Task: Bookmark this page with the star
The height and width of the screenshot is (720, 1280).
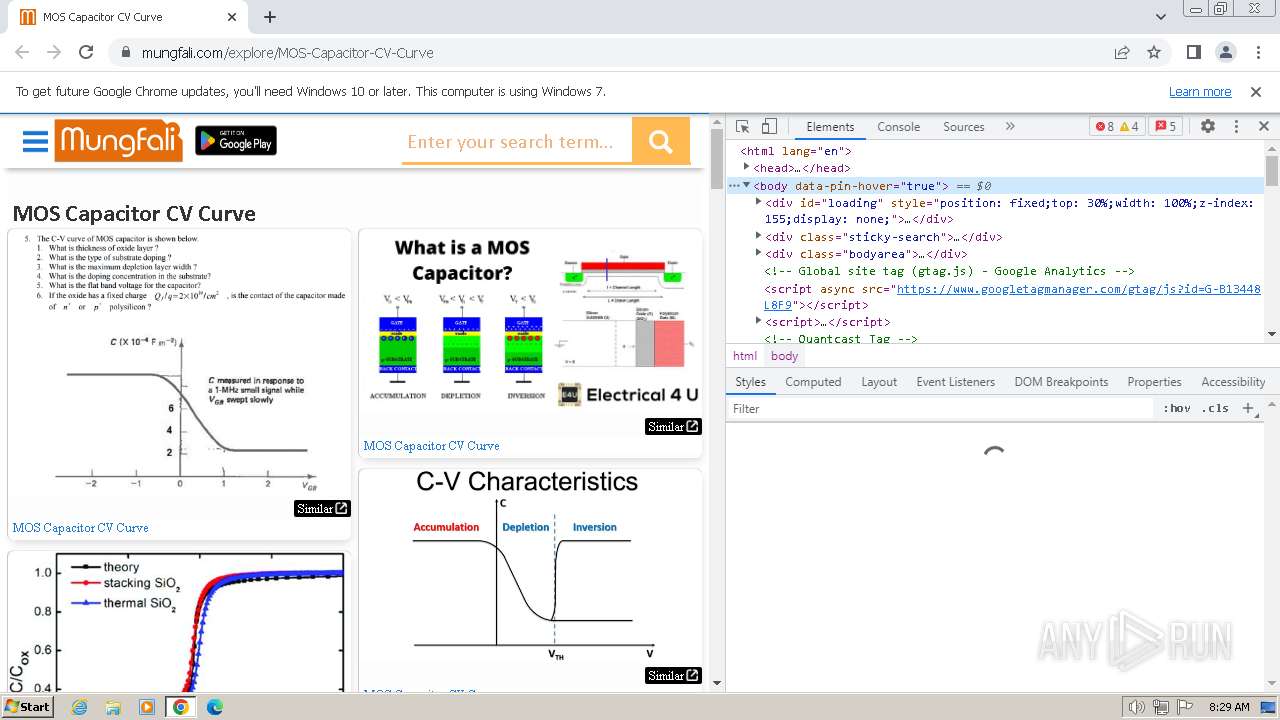Action: pyautogui.click(x=1154, y=52)
